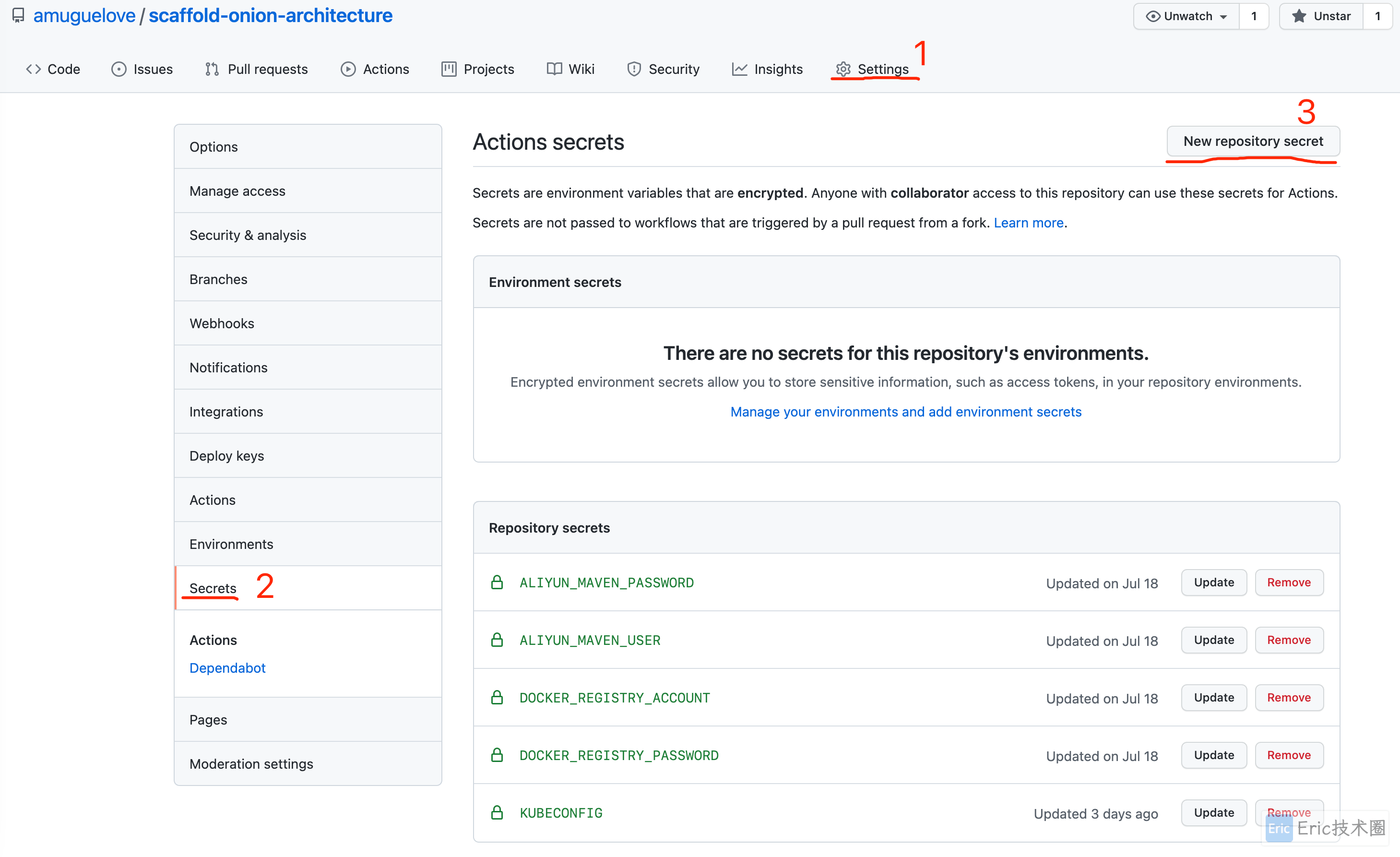
Task: Remove the DOCKER_REGISTRY_PASSWORD secret
Action: [1289, 755]
